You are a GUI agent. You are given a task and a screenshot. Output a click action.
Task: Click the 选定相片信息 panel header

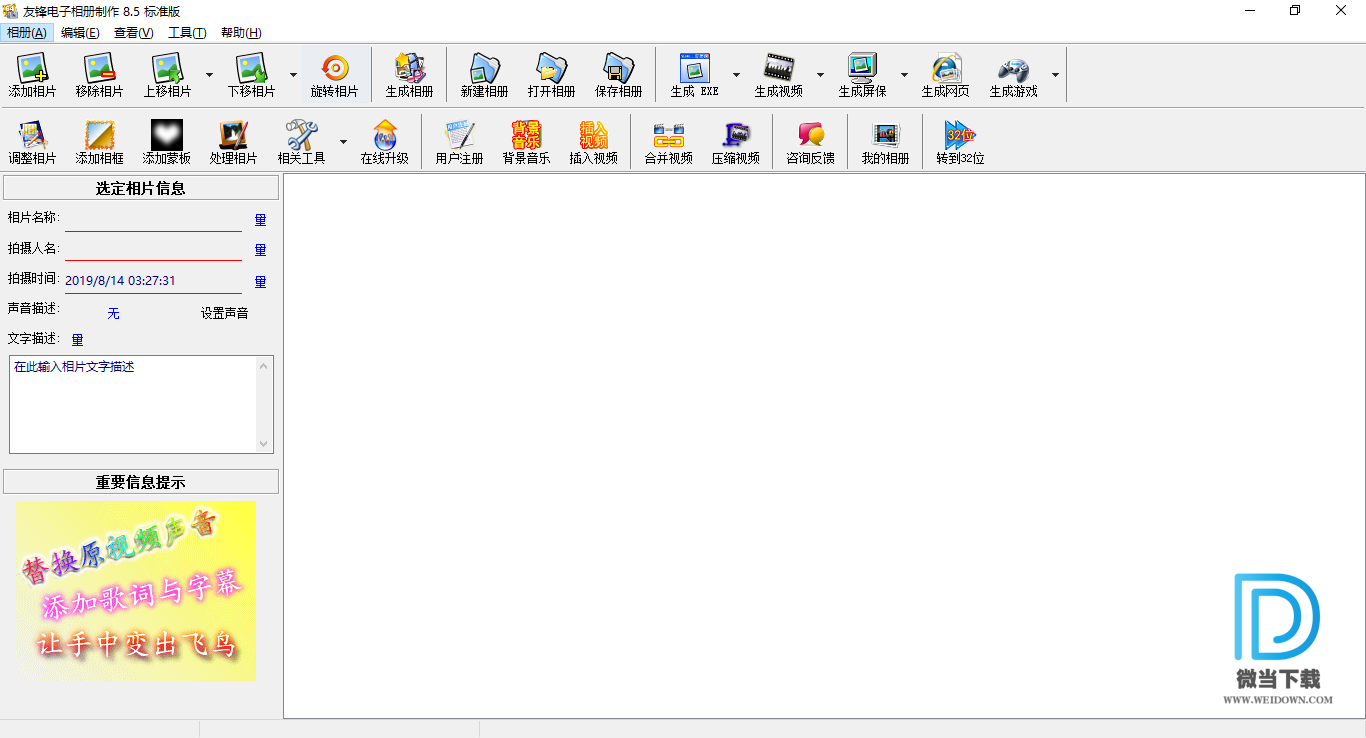click(x=141, y=188)
